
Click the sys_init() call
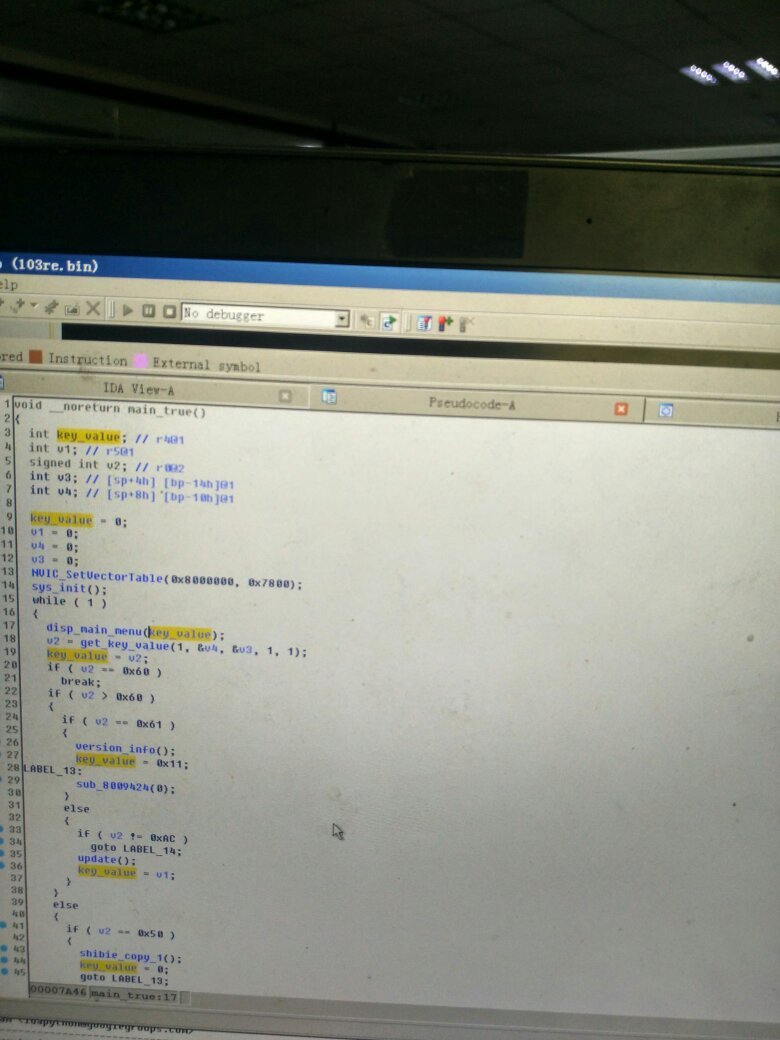pyautogui.click(x=69, y=588)
